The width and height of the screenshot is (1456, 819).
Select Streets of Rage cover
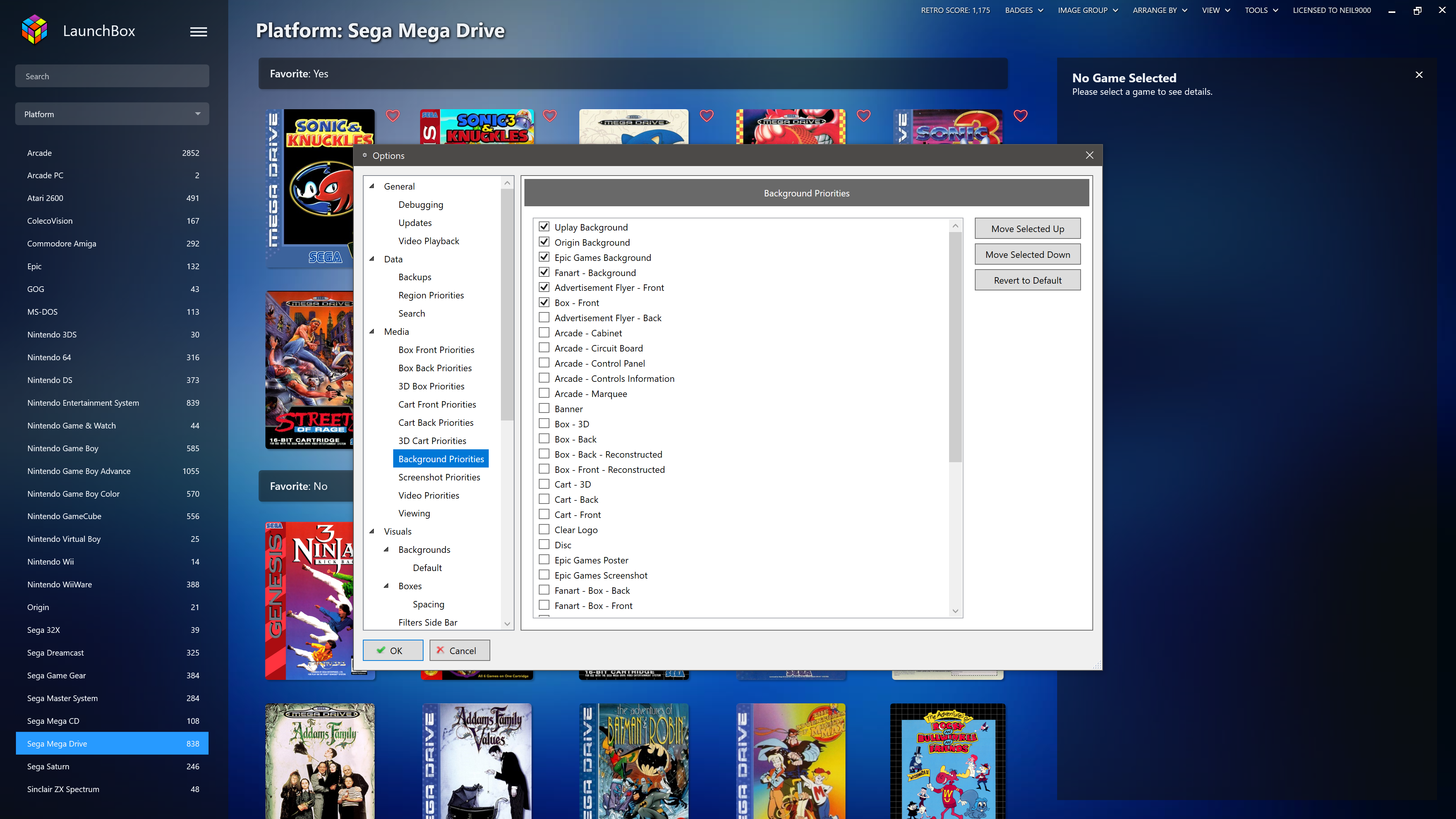pyautogui.click(x=310, y=370)
